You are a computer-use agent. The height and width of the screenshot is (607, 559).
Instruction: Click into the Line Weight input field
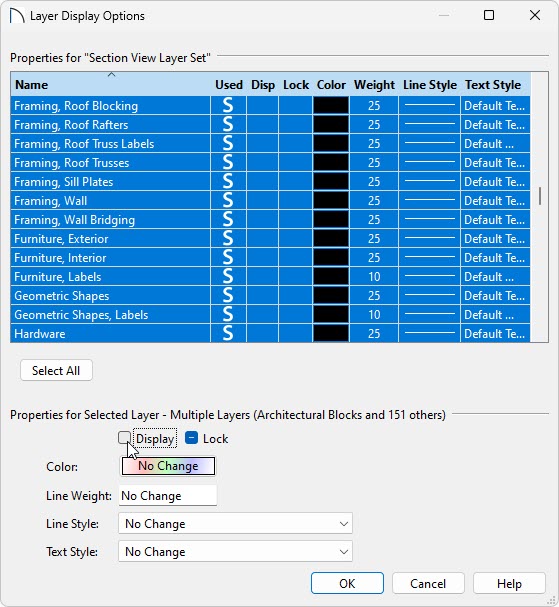[168, 496]
